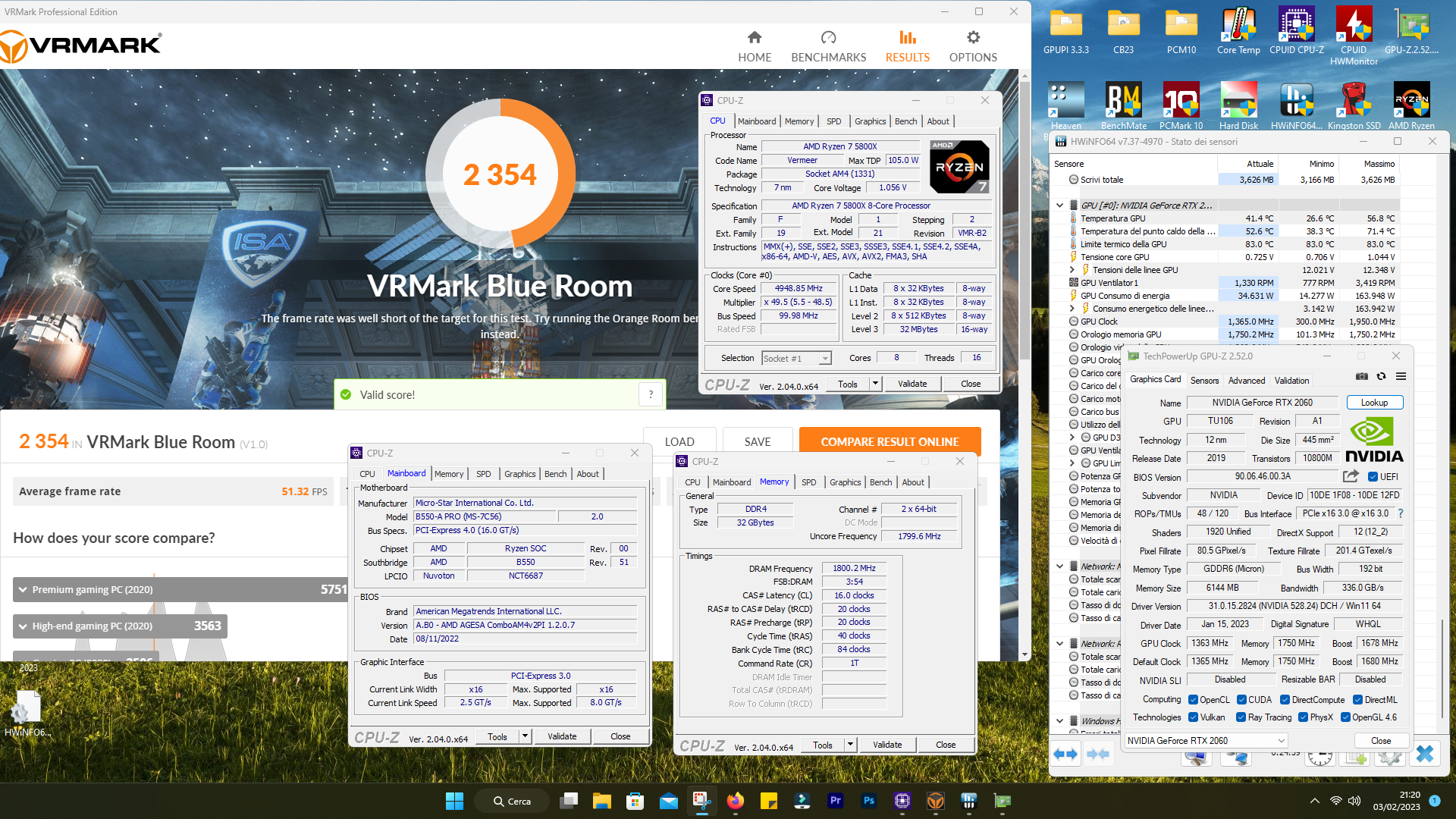The height and width of the screenshot is (819, 1456).
Task: Open the CB23 desktop folder
Action: pyautogui.click(x=1123, y=32)
